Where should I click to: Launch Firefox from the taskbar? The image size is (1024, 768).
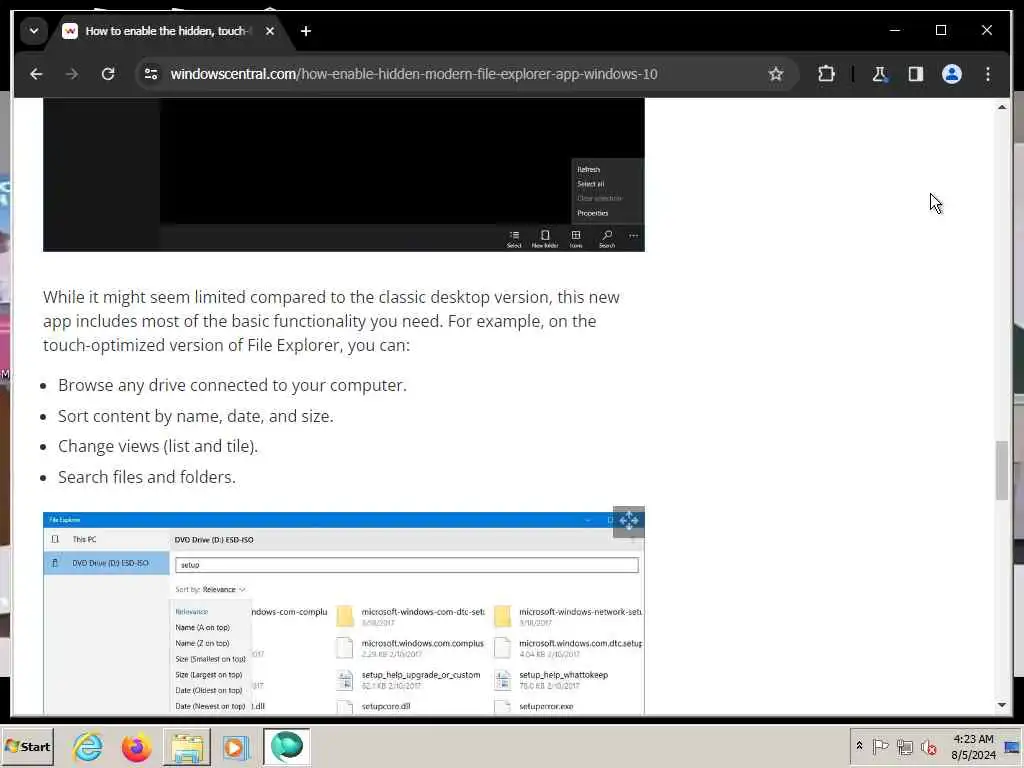[x=136, y=746]
